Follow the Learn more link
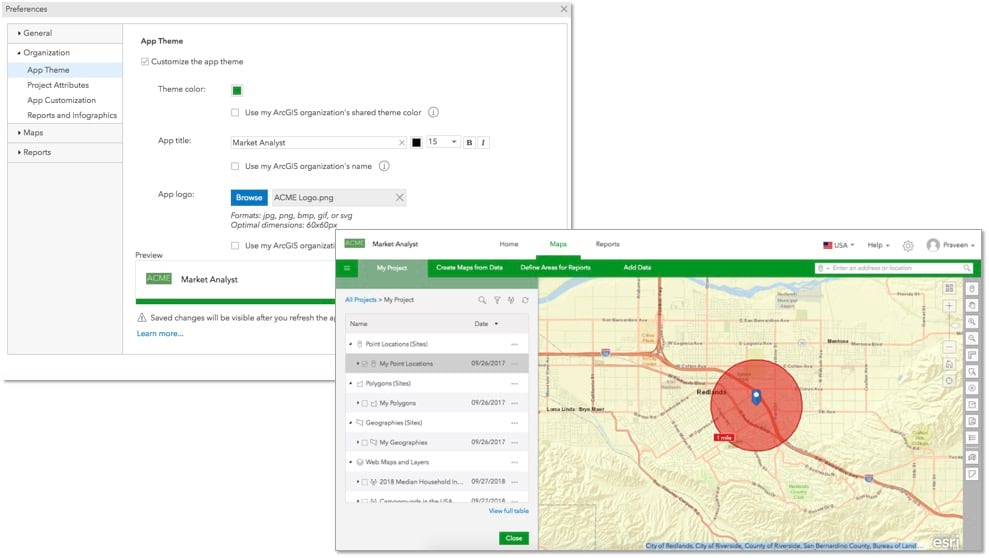 (160, 334)
